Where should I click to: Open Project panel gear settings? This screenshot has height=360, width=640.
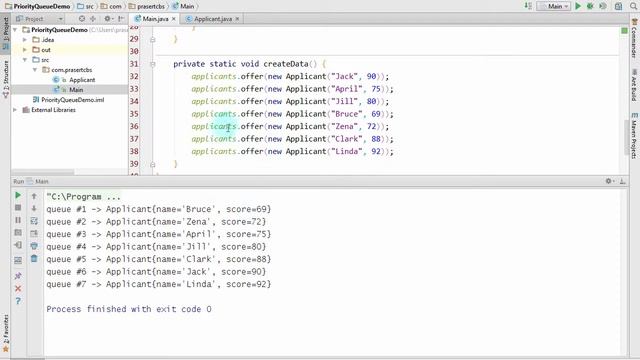pos(107,19)
